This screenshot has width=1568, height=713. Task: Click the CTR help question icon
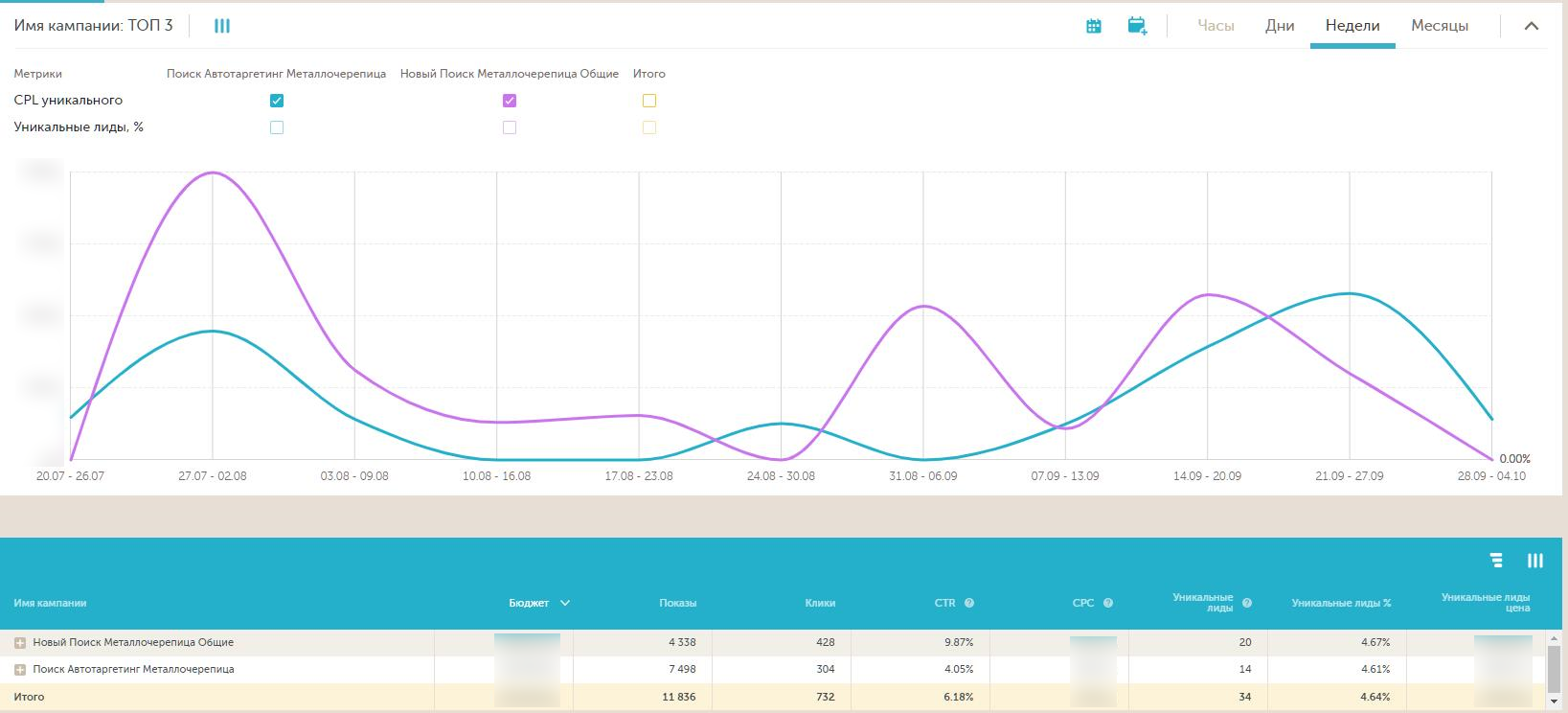tap(969, 603)
